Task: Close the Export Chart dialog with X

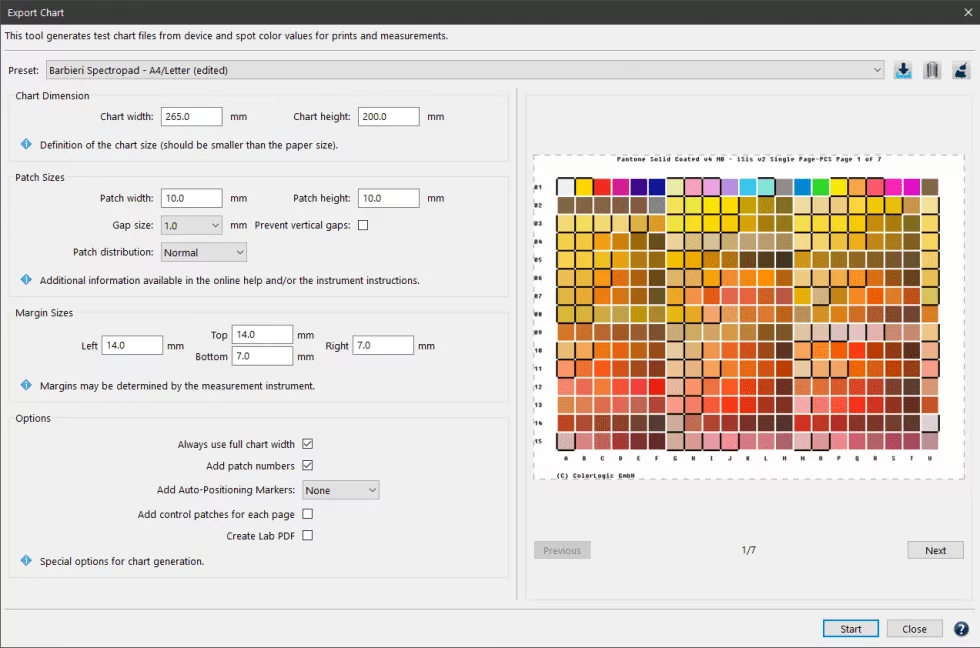Action: [968, 12]
